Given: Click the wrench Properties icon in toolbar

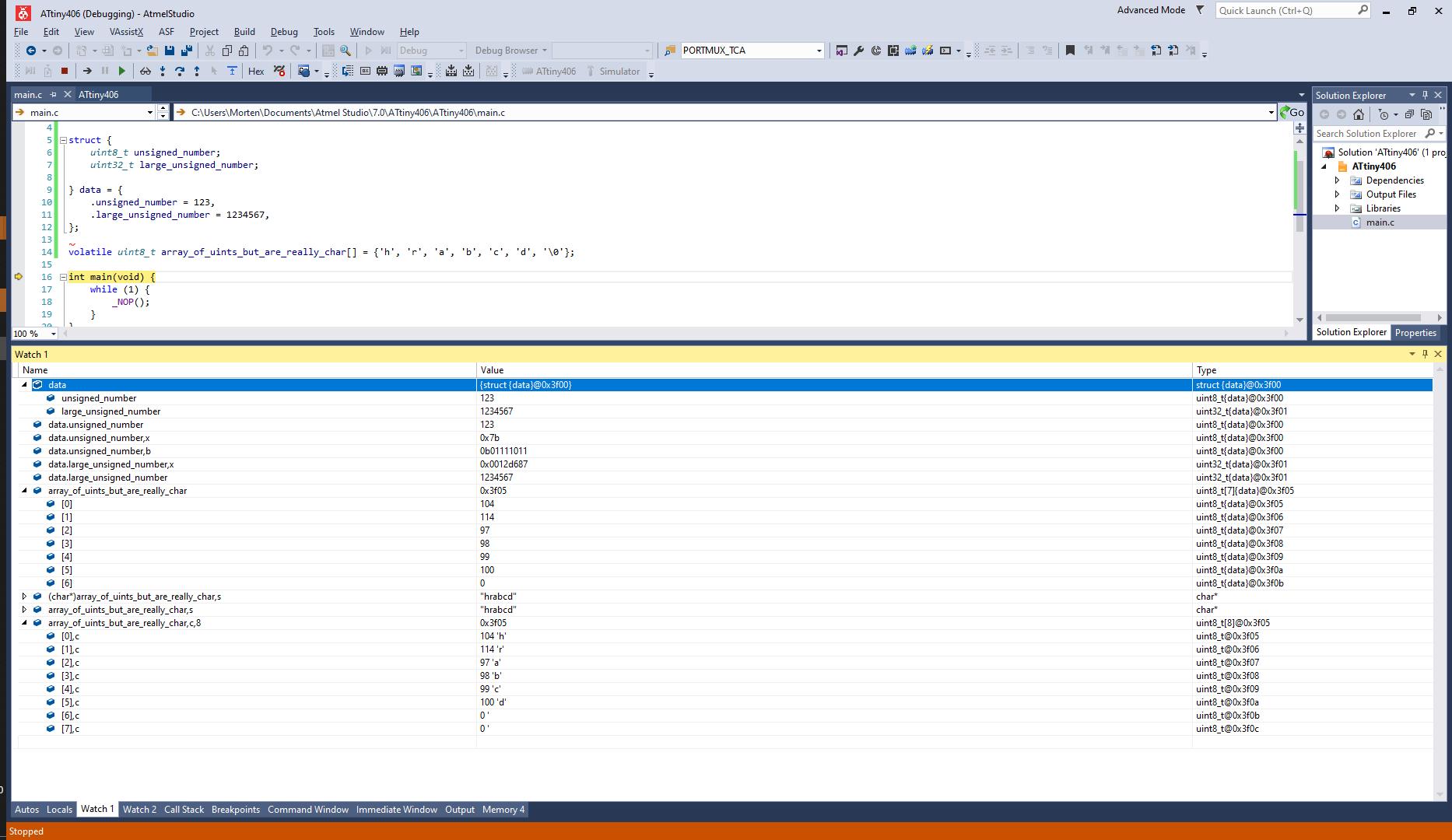Looking at the screenshot, I should point(859,51).
